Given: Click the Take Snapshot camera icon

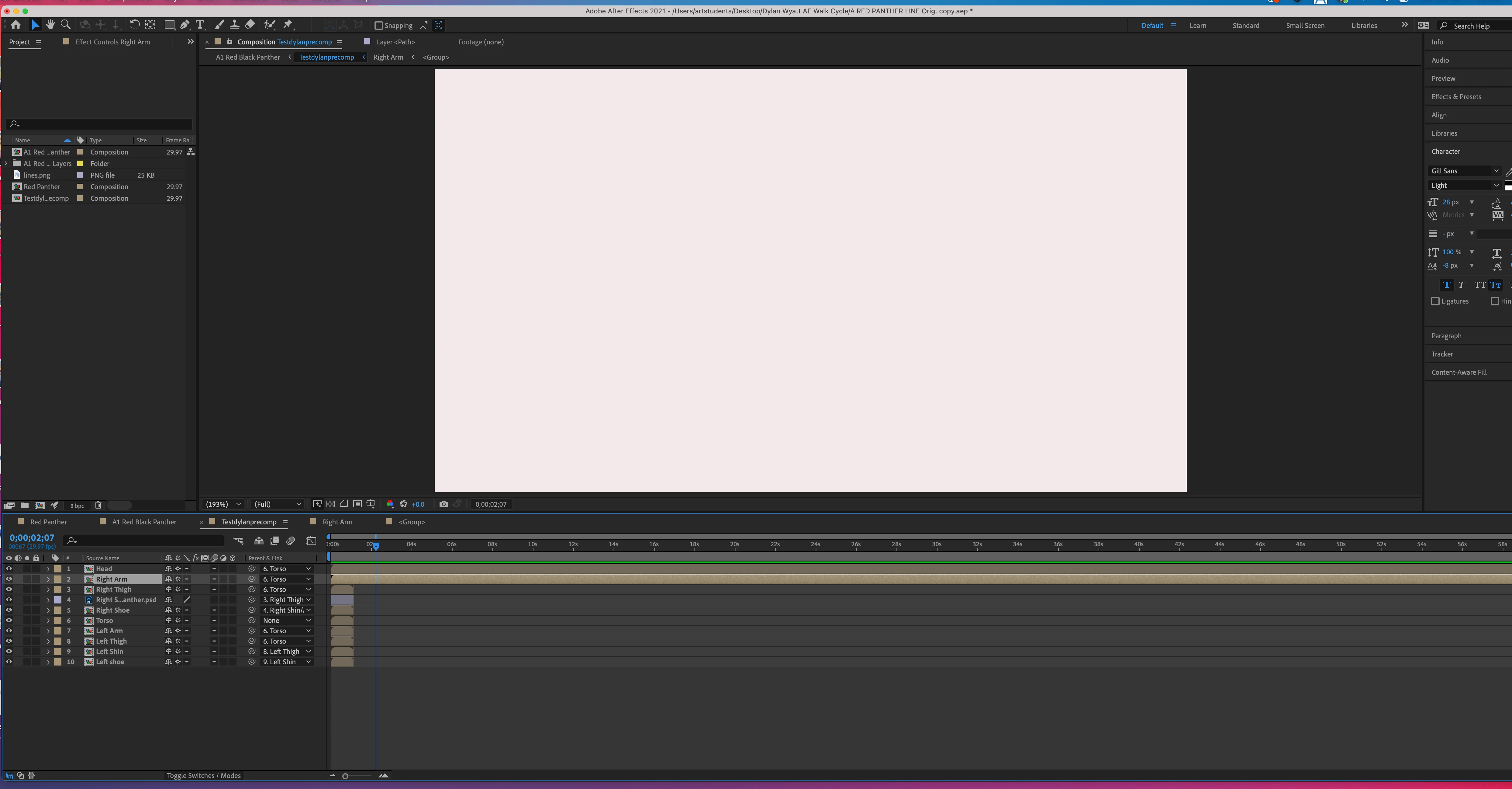Looking at the screenshot, I should click(x=444, y=504).
